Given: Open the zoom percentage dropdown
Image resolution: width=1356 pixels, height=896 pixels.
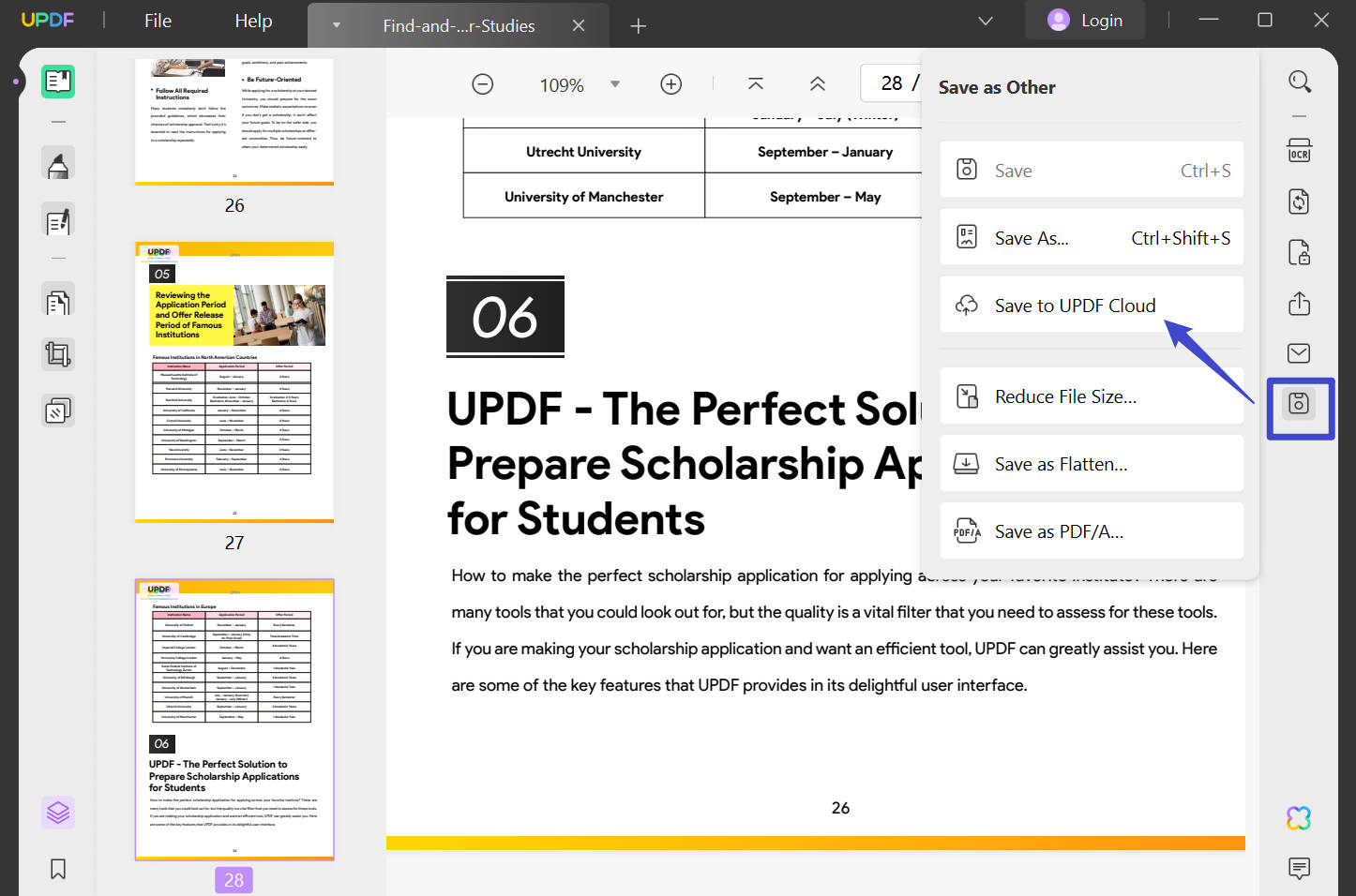Looking at the screenshot, I should (x=615, y=83).
